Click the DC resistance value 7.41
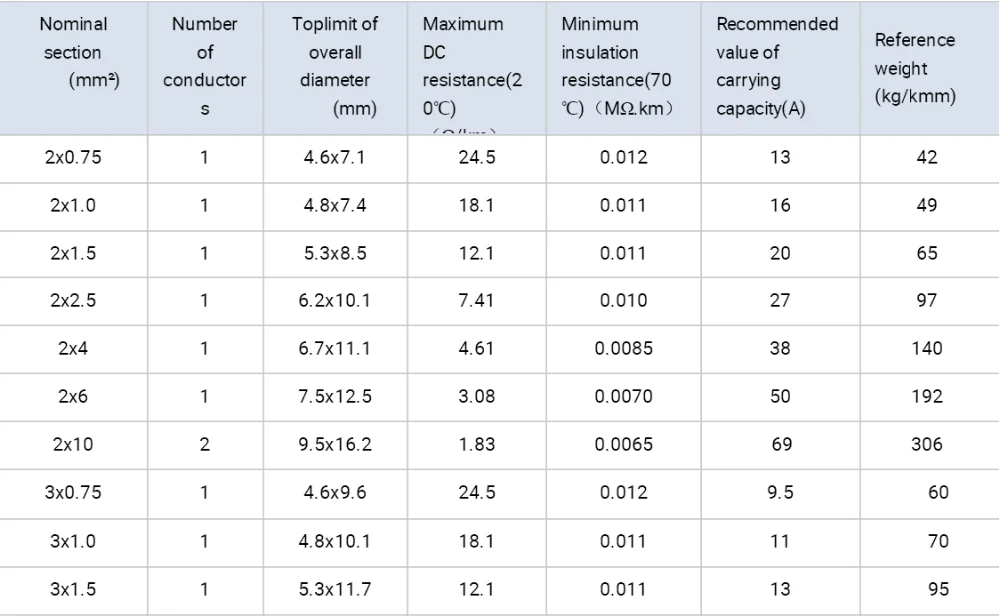 click(476, 301)
